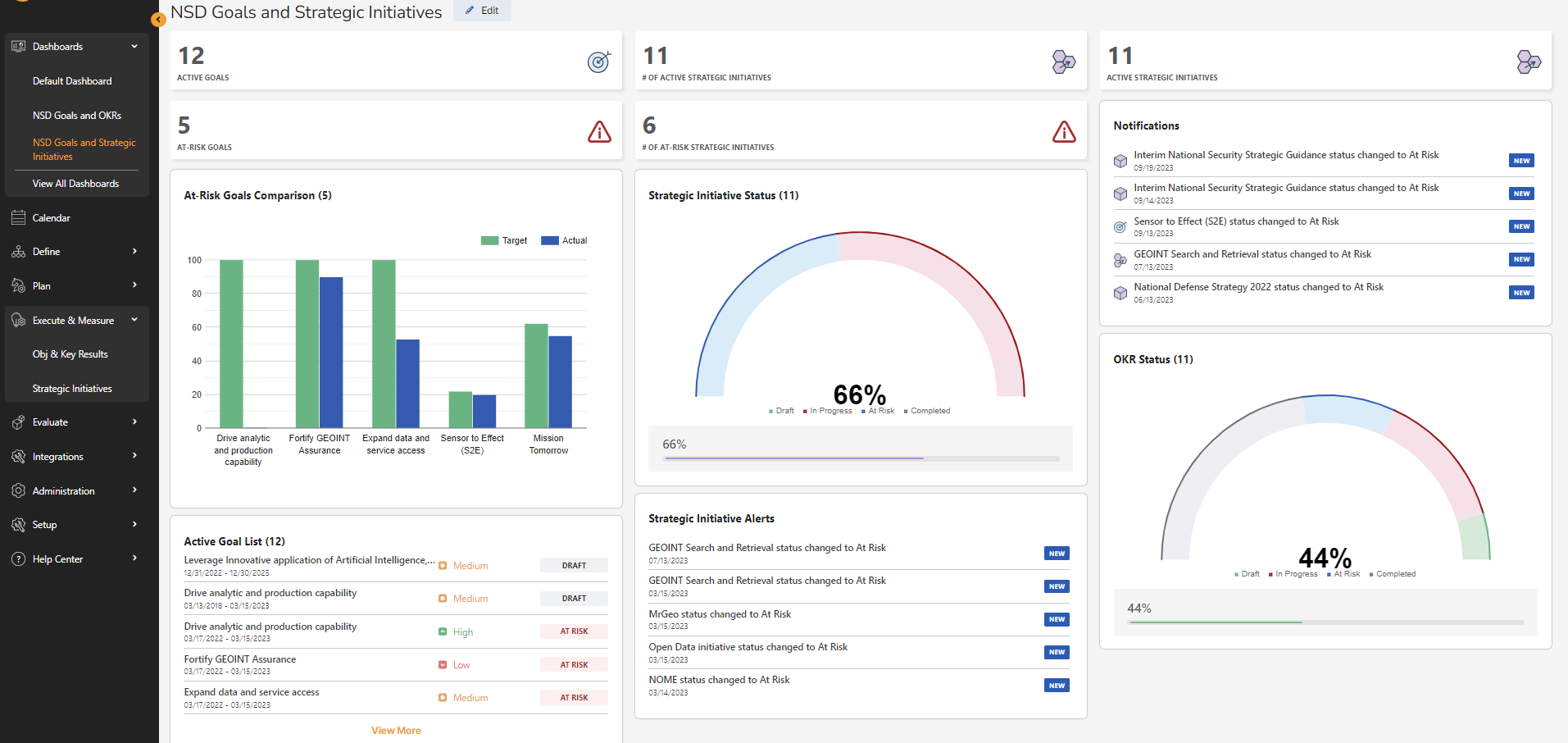Click the Administration gear icon in the sidebar

[x=18, y=490]
